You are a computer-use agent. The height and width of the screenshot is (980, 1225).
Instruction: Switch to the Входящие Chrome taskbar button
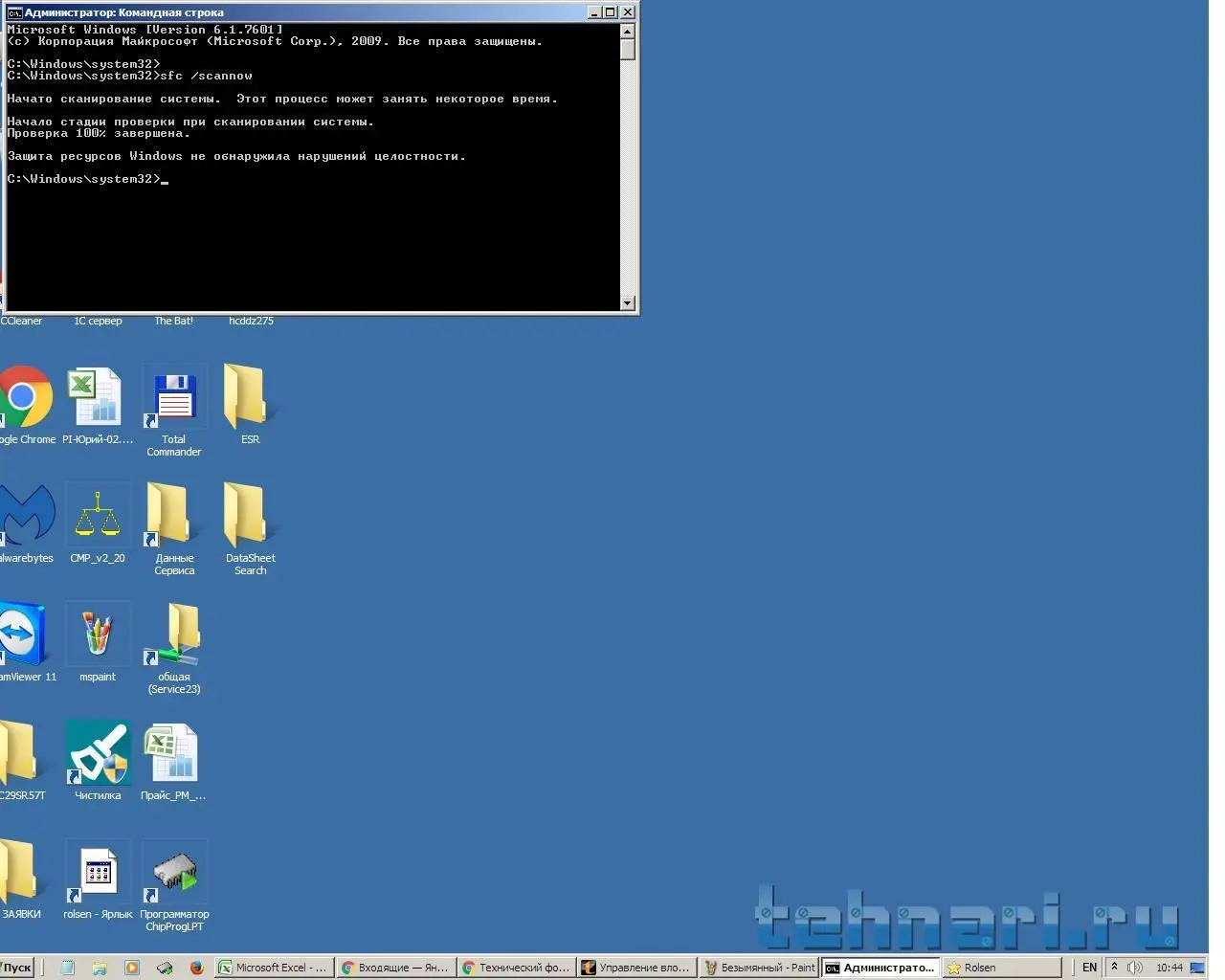coord(395,968)
